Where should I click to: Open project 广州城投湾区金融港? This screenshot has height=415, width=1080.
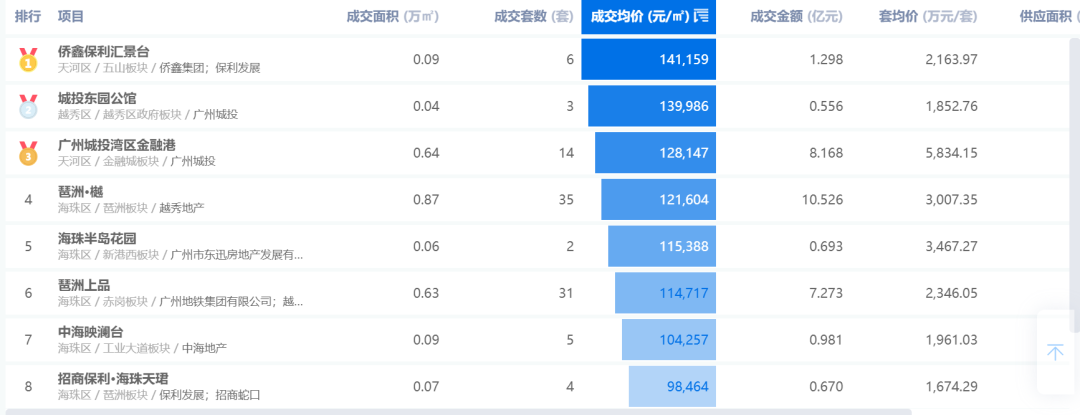[x=117, y=145]
